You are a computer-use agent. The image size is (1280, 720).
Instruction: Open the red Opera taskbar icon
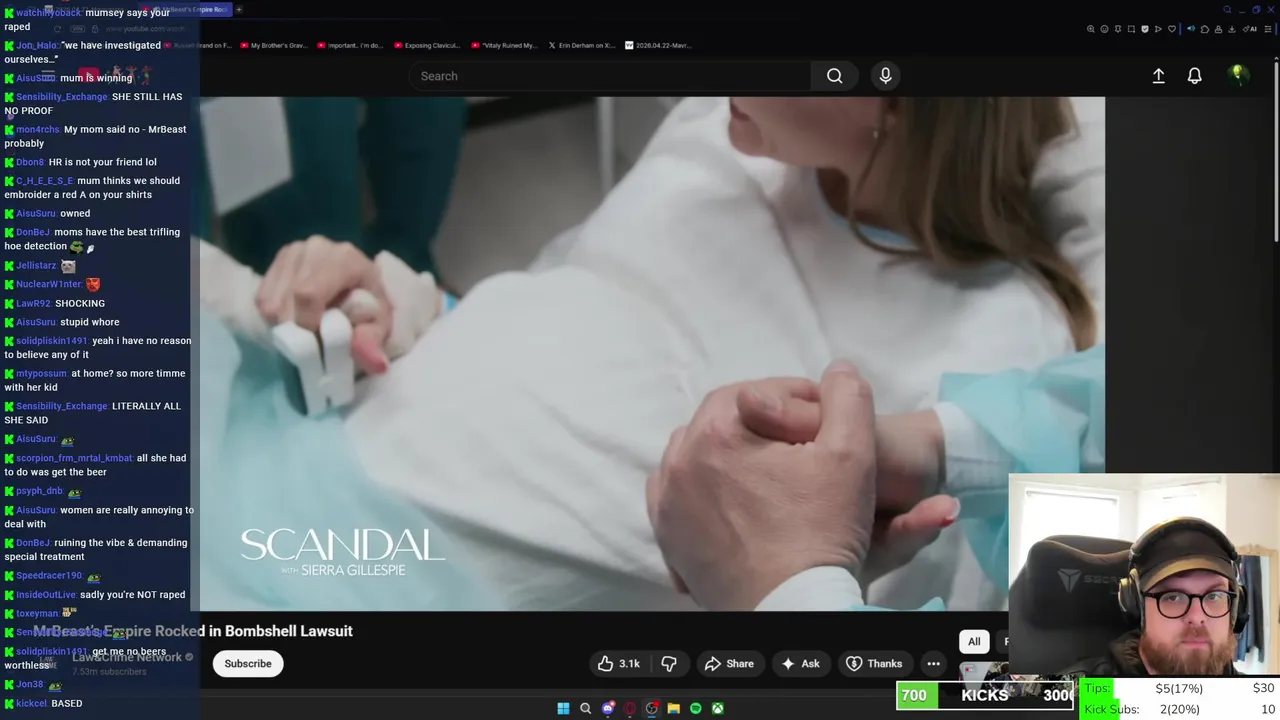tap(630, 708)
